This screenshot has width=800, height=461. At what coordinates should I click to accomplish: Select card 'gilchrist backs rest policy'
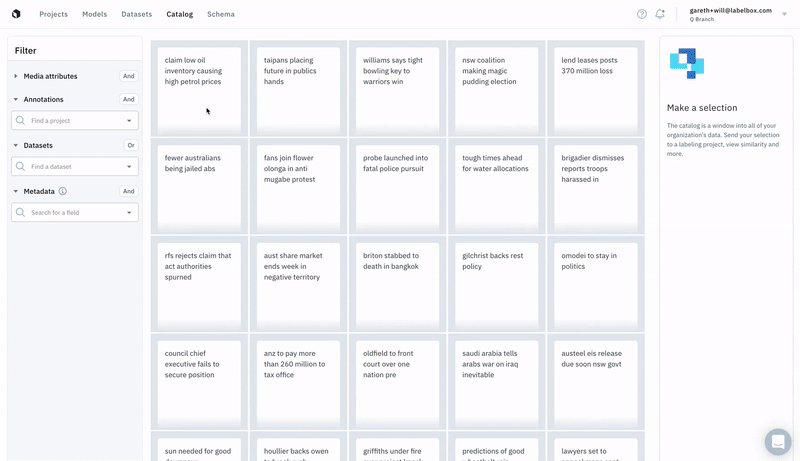pyautogui.click(x=496, y=284)
